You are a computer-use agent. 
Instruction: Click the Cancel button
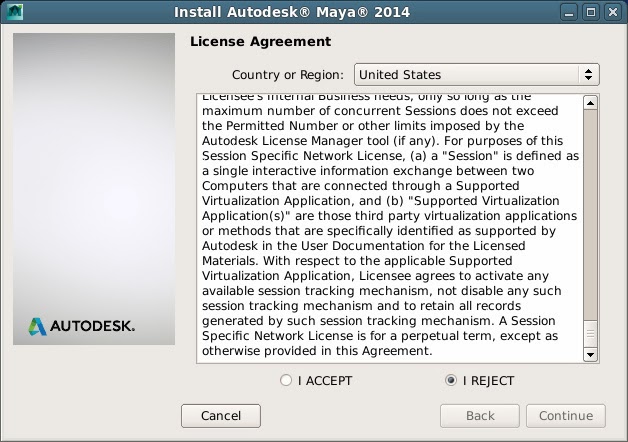pos(221,416)
